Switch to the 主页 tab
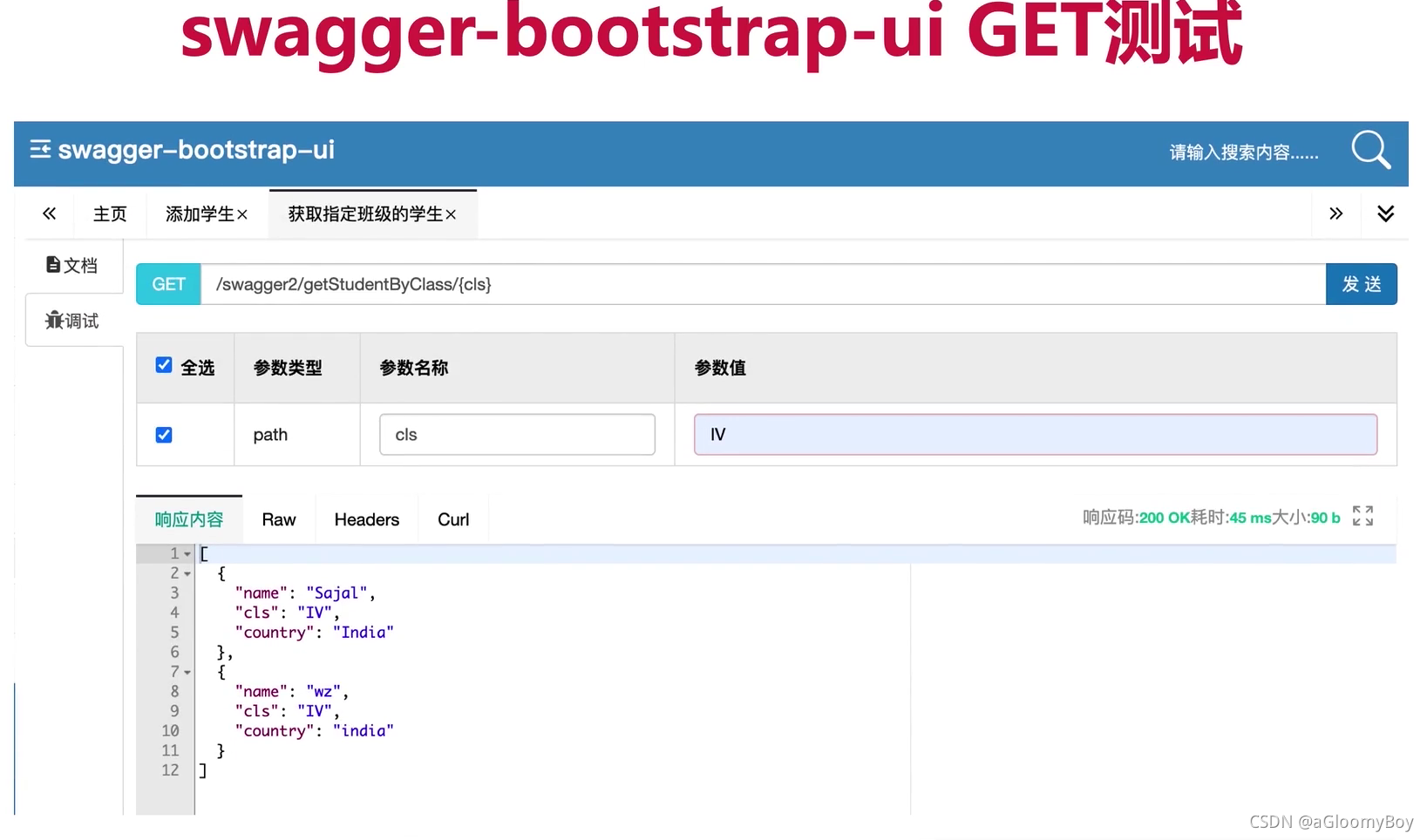Image resolution: width=1427 pixels, height=840 pixels. pyautogui.click(x=110, y=214)
